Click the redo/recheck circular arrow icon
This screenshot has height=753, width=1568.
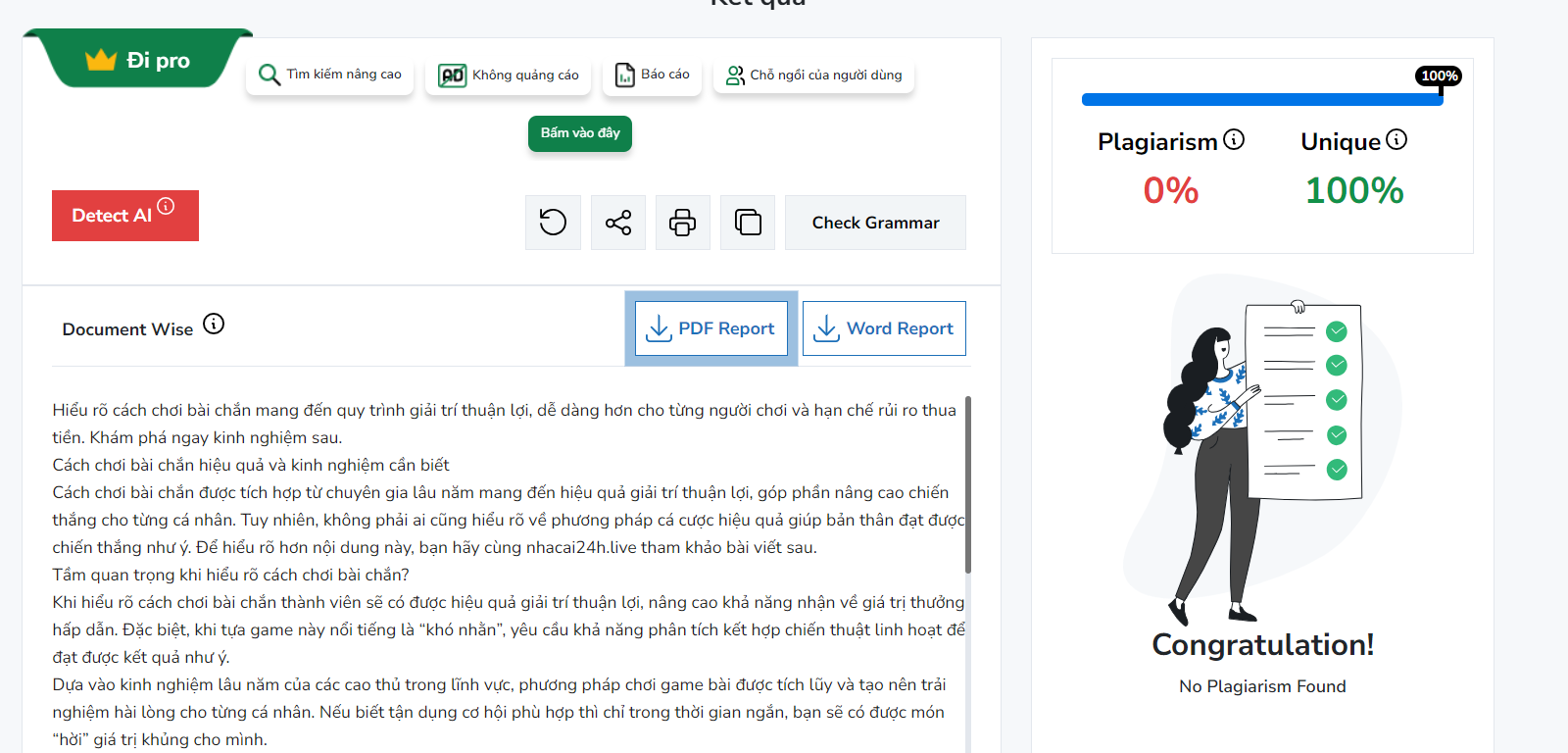553,223
